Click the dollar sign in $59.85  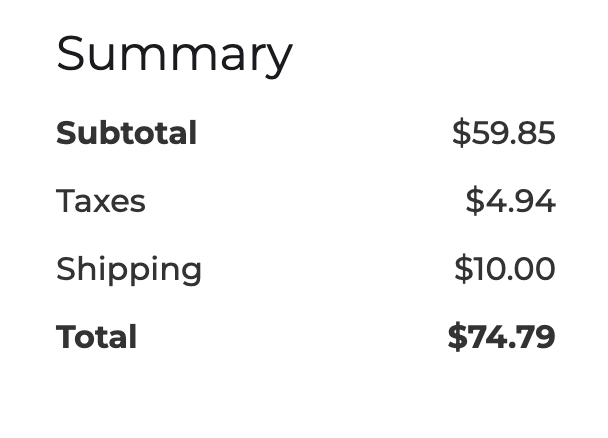point(461,133)
